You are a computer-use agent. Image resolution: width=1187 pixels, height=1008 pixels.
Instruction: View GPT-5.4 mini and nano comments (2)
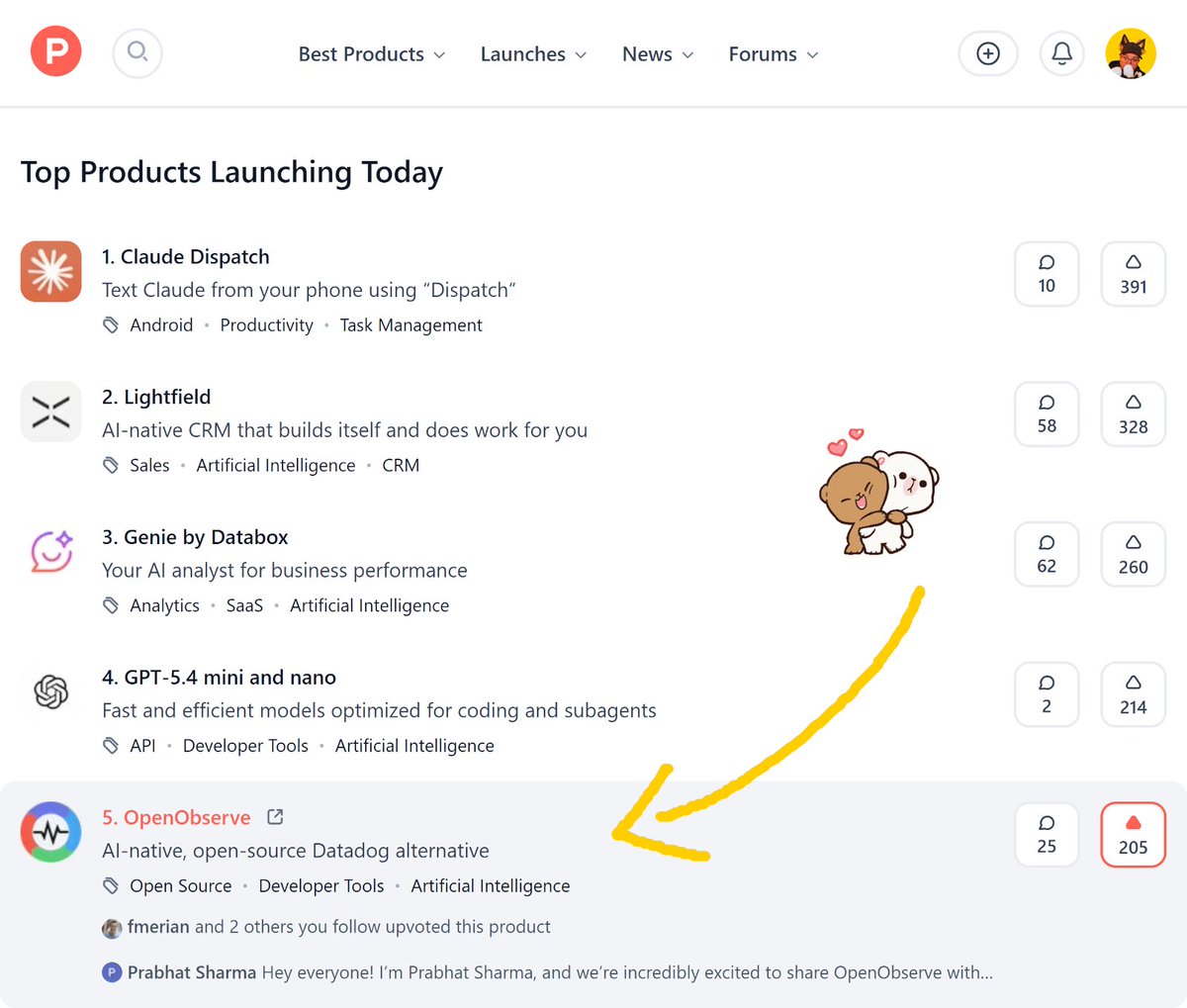click(1047, 695)
